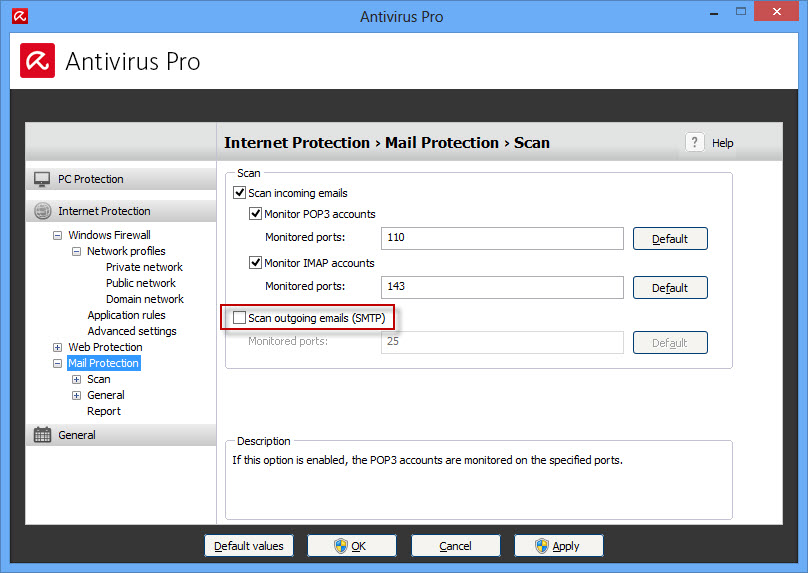
Task: Click the Internet Protection globe icon
Action: [42, 211]
